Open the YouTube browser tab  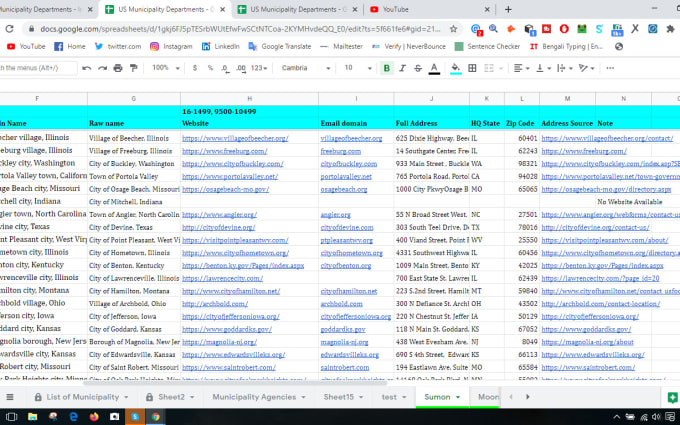pos(429,9)
